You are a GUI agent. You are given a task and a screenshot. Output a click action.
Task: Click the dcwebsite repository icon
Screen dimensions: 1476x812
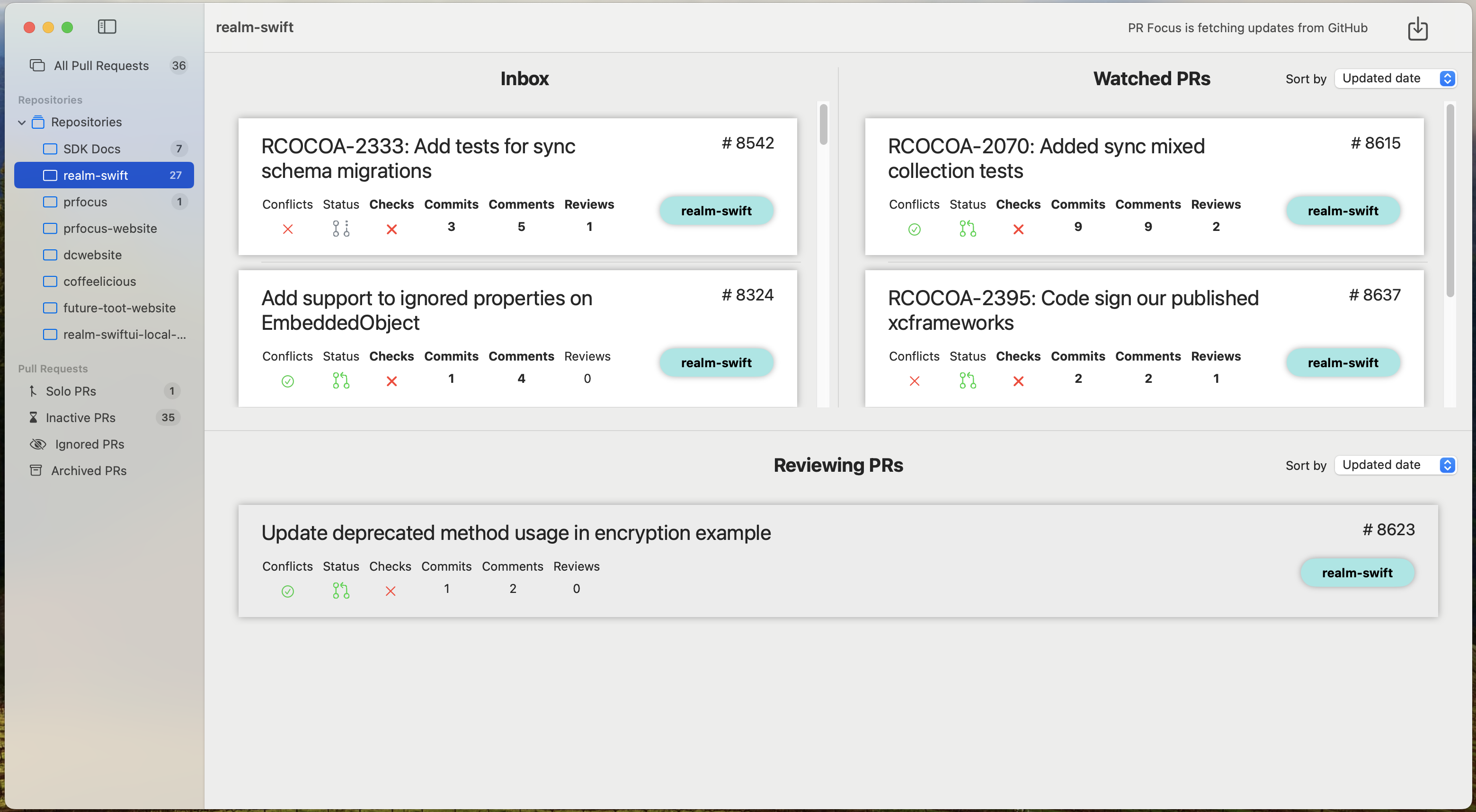pos(51,255)
